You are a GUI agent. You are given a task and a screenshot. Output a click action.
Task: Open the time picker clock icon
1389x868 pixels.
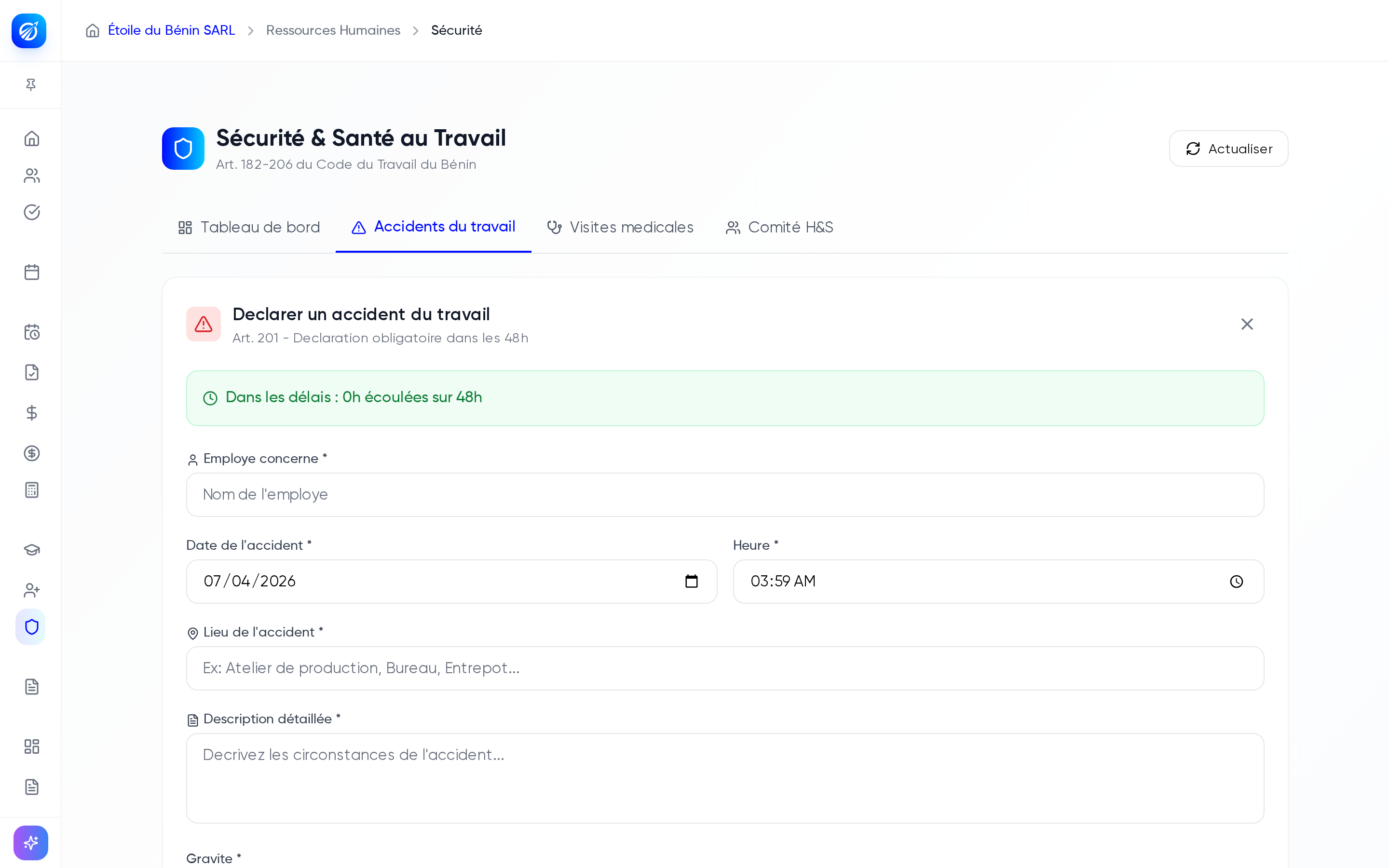point(1236,582)
